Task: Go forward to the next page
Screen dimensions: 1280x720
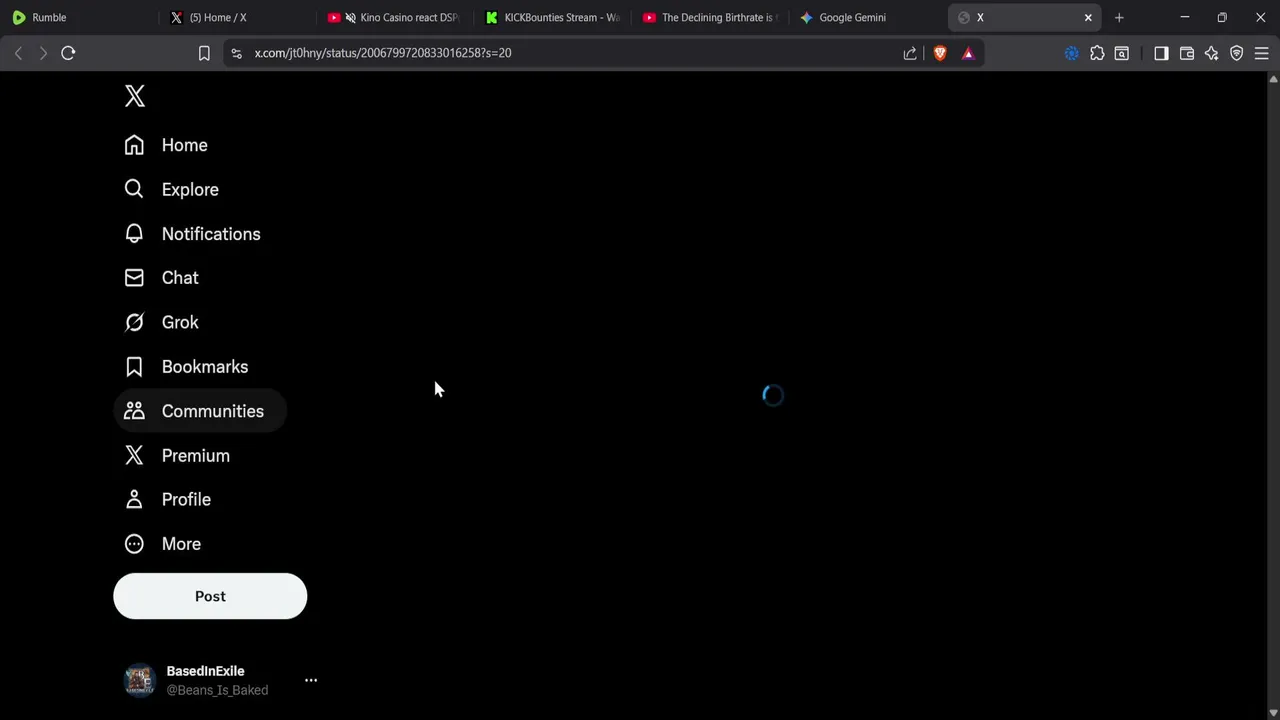Action: [43, 53]
